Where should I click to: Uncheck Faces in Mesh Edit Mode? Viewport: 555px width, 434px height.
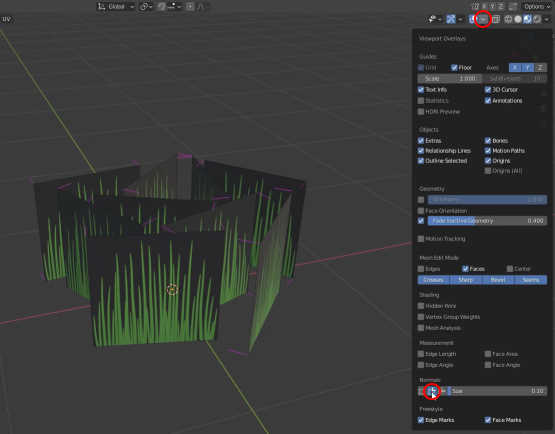pos(465,269)
